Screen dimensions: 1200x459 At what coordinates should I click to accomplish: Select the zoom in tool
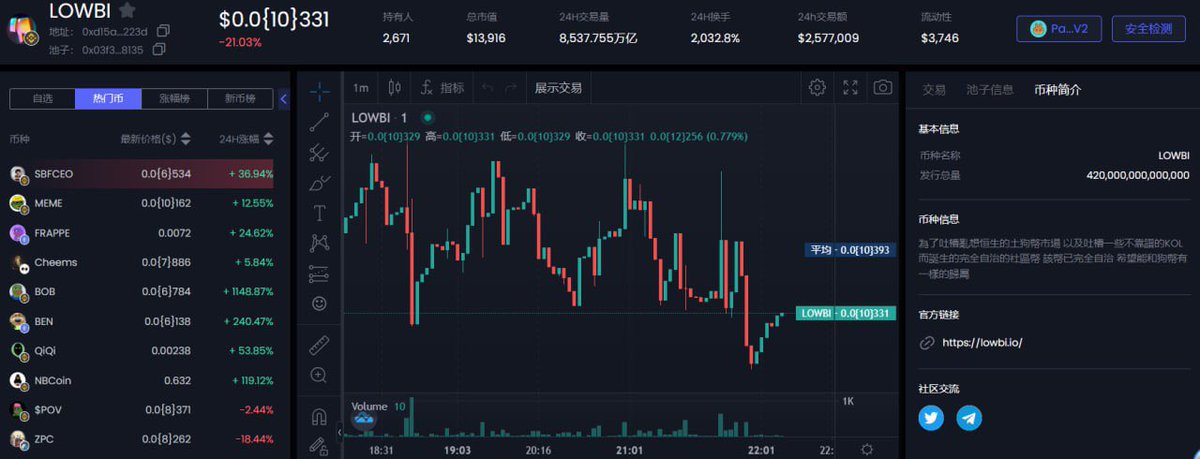[319, 375]
